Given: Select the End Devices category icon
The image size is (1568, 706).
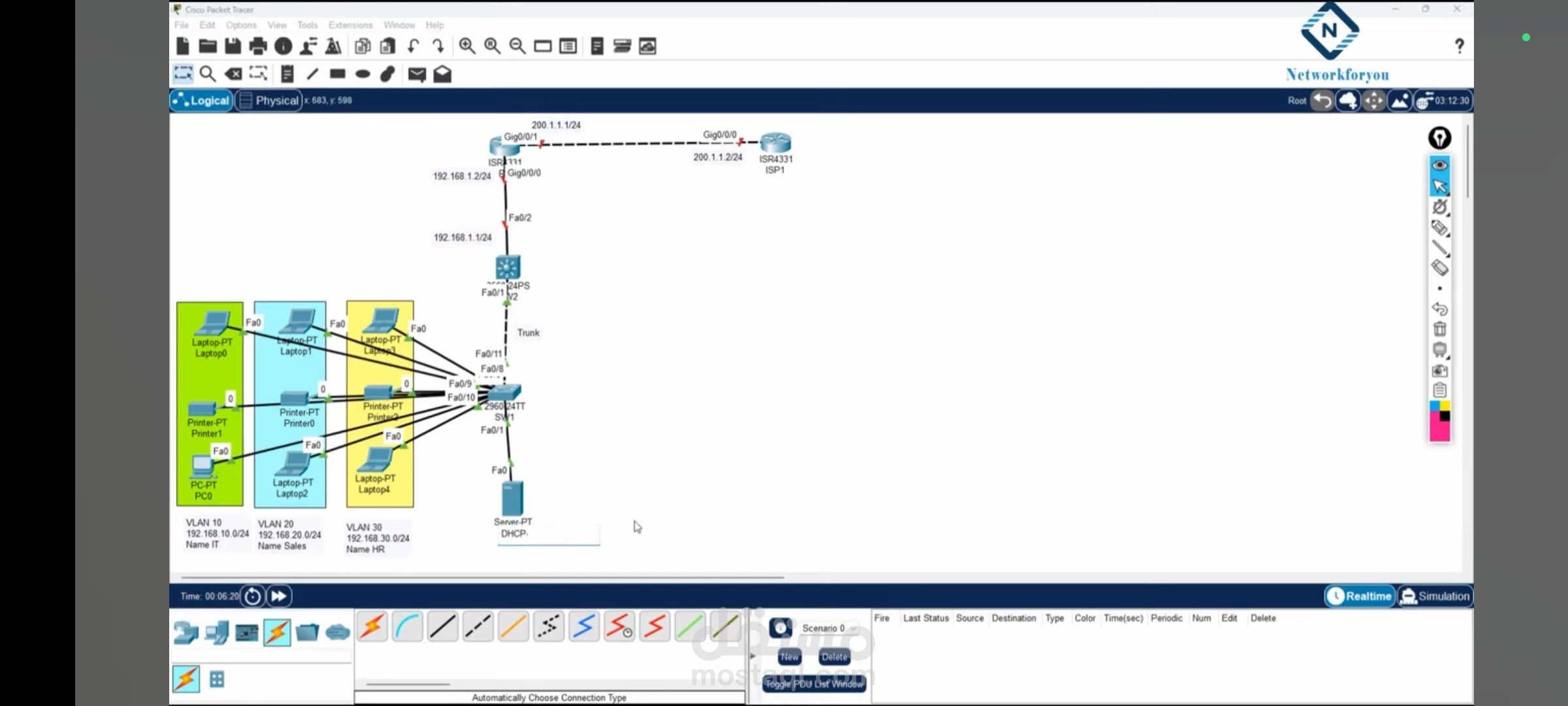Looking at the screenshot, I should (x=217, y=632).
